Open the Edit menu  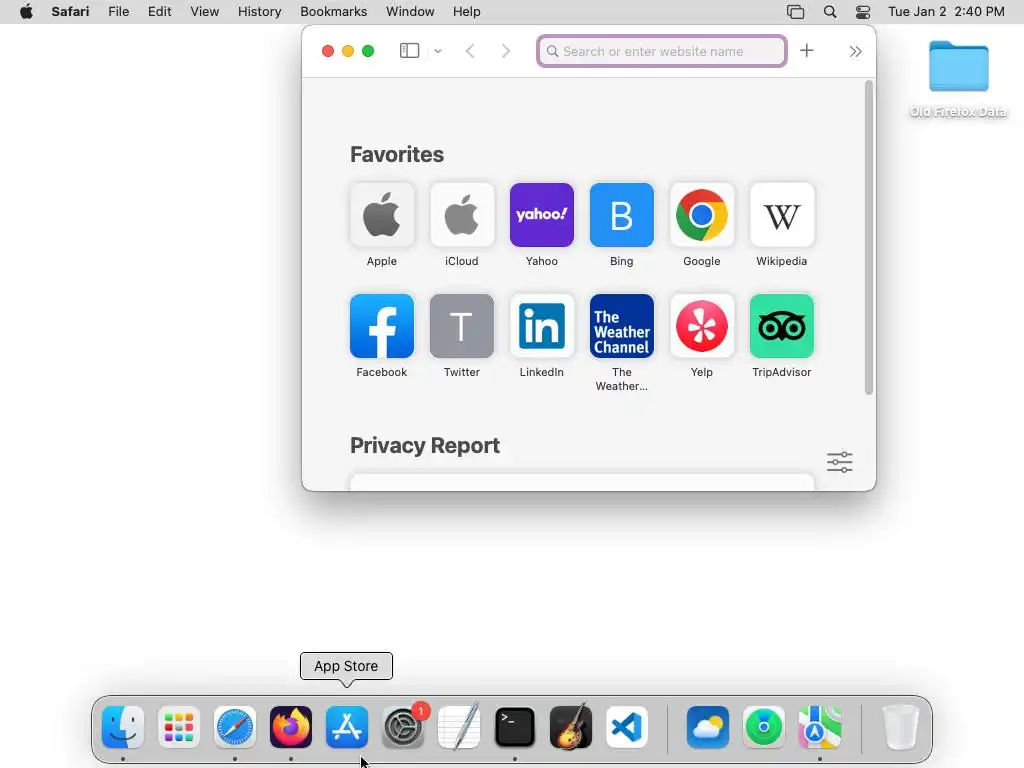coord(159,12)
